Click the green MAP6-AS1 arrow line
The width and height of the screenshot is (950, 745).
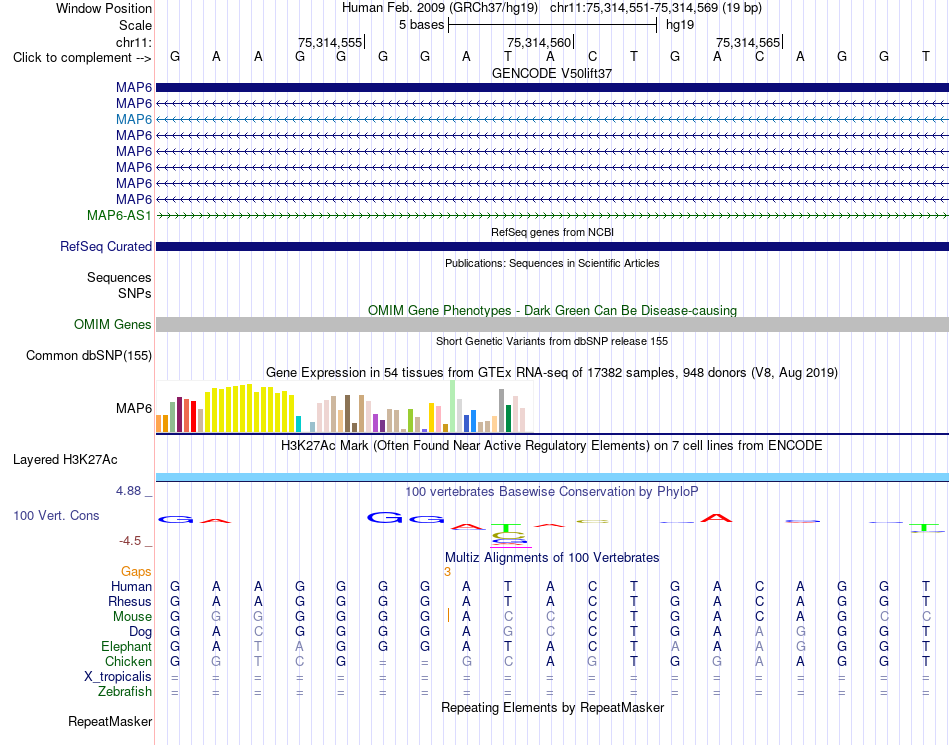tap(552, 216)
